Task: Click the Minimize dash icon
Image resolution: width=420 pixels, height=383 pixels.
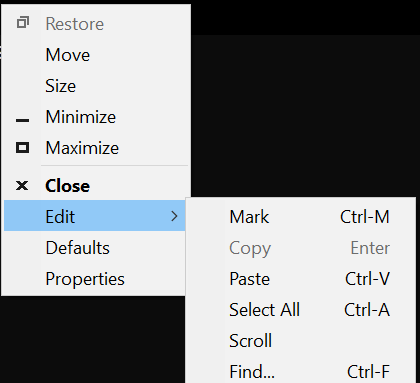Action: click(22, 120)
